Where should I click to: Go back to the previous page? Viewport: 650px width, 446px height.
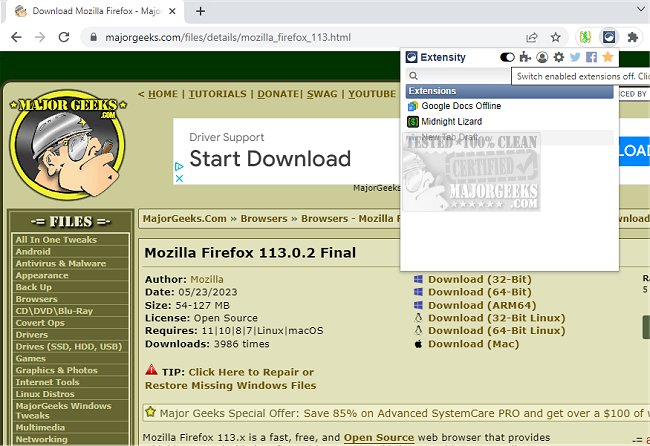16,37
